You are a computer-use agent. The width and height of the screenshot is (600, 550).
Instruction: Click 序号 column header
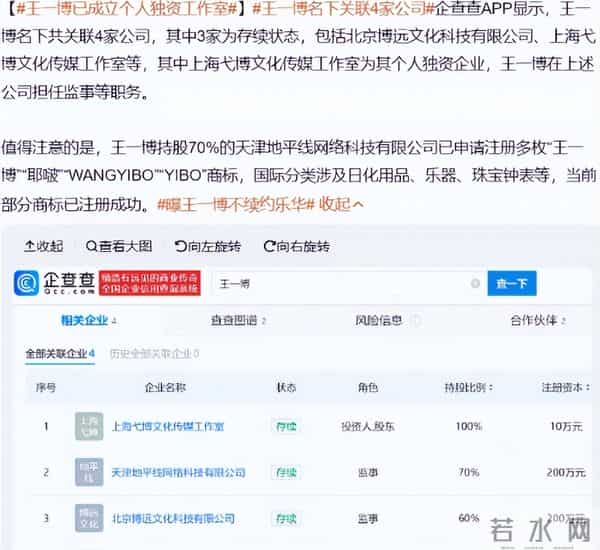(x=46, y=388)
